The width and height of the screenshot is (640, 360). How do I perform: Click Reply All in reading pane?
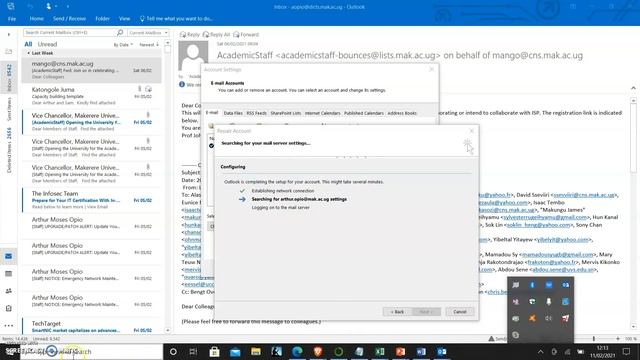click(217, 35)
